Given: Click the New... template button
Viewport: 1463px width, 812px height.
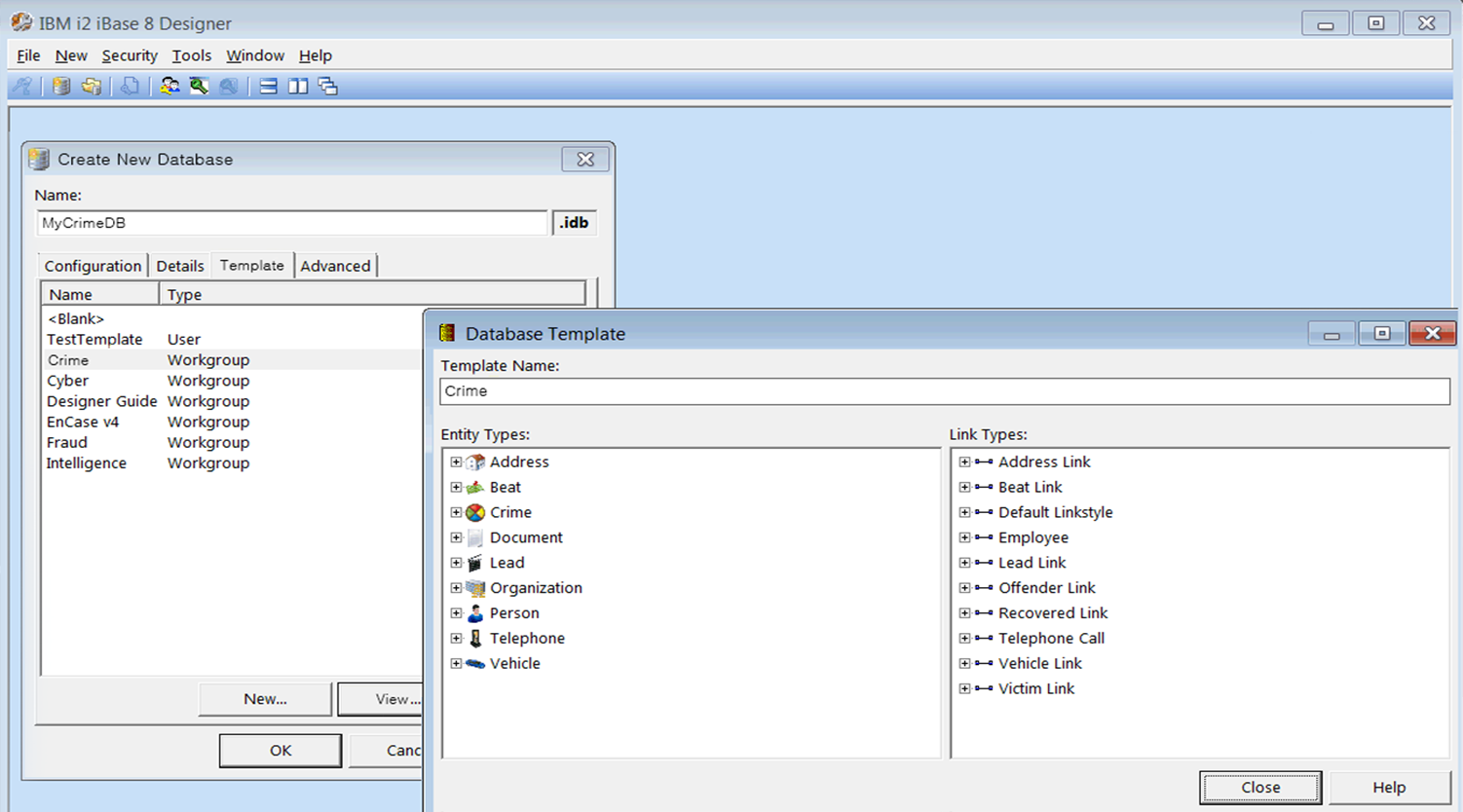Looking at the screenshot, I should click(265, 699).
